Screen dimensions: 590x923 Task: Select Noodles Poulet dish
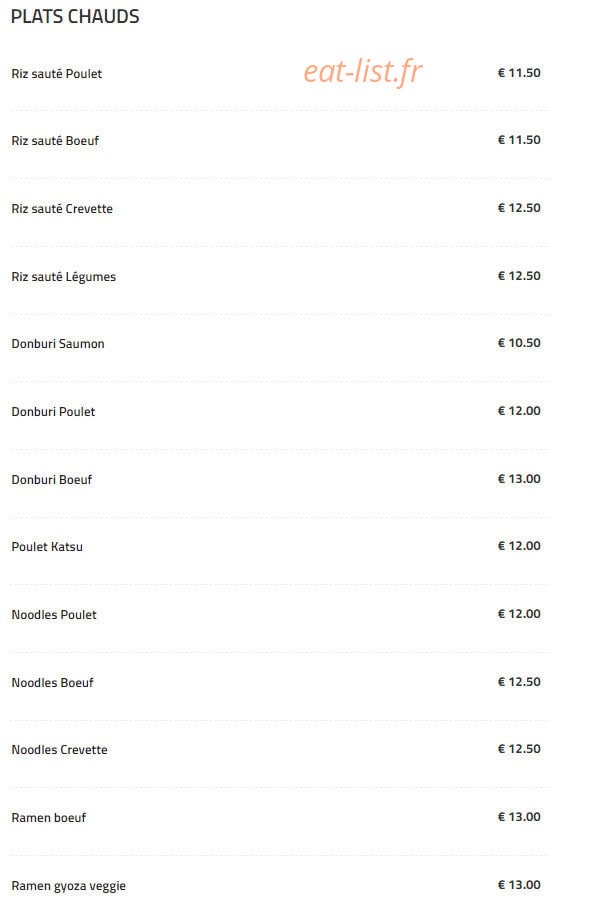[54, 615]
